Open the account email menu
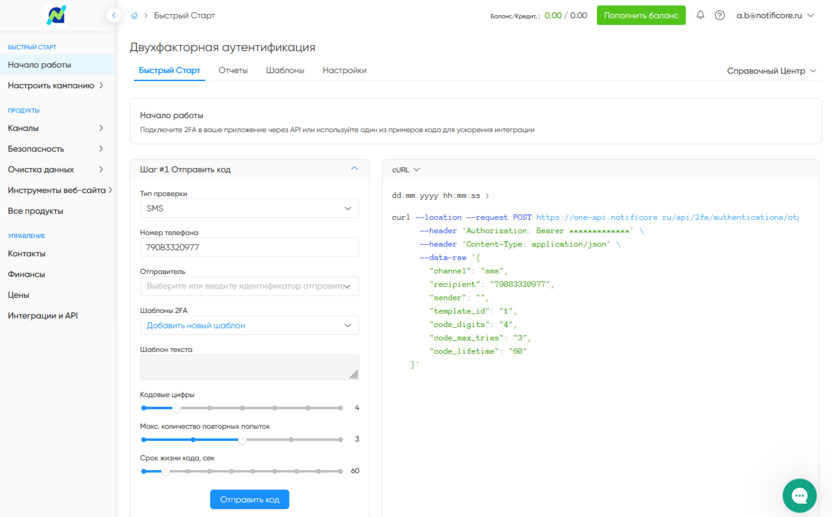Image resolution: width=832 pixels, height=517 pixels. tap(775, 15)
